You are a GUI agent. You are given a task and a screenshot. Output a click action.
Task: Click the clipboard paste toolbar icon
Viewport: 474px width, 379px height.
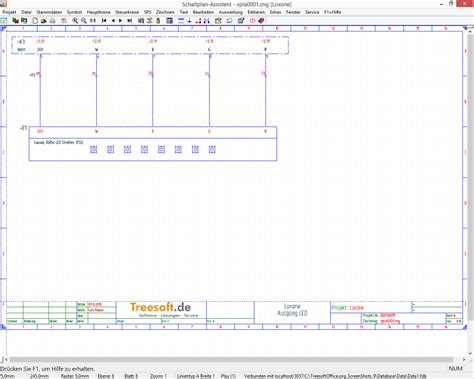pos(218,21)
